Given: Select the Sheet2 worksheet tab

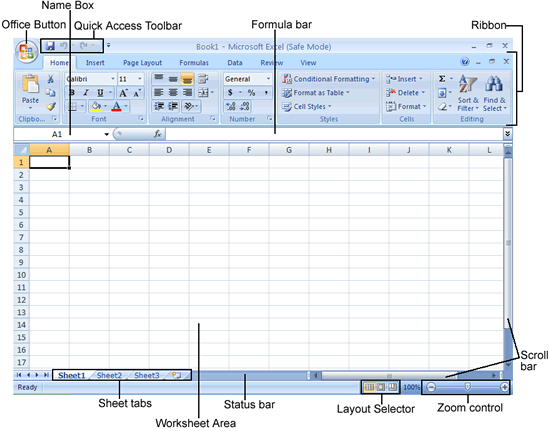Looking at the screenshot, I should point(109,376).
